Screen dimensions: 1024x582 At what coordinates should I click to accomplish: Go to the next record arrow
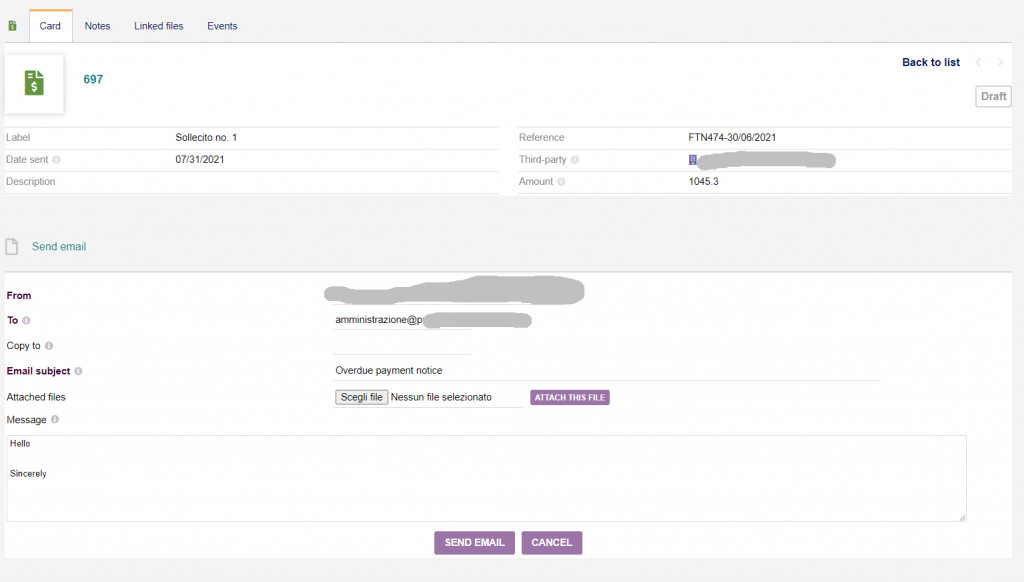tap(1000, 62)
